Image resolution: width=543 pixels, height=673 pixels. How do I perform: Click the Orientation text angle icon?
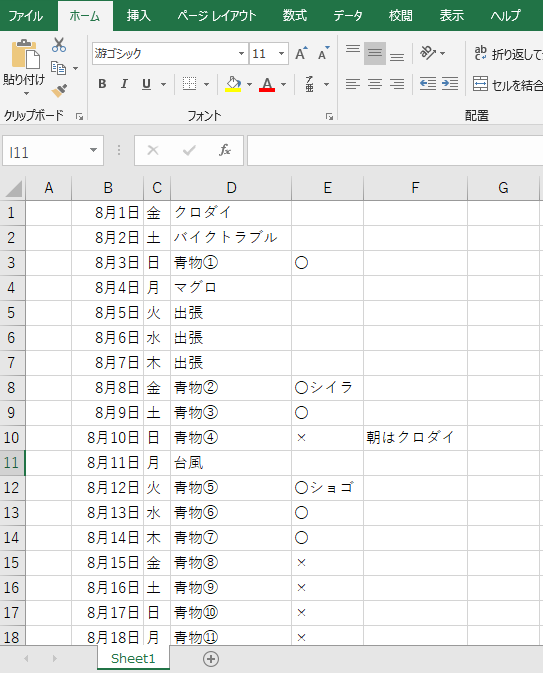[x=428, y=53]
